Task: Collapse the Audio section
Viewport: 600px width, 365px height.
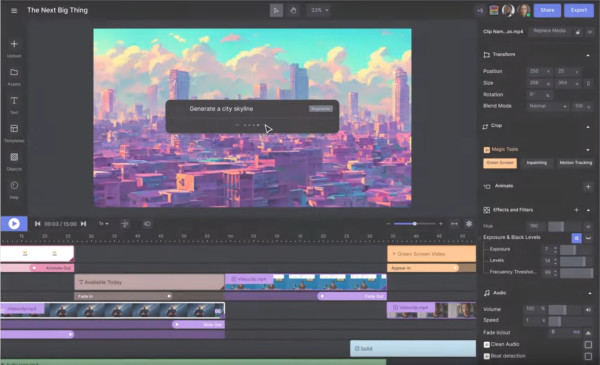Action: [x=589, y=293]
